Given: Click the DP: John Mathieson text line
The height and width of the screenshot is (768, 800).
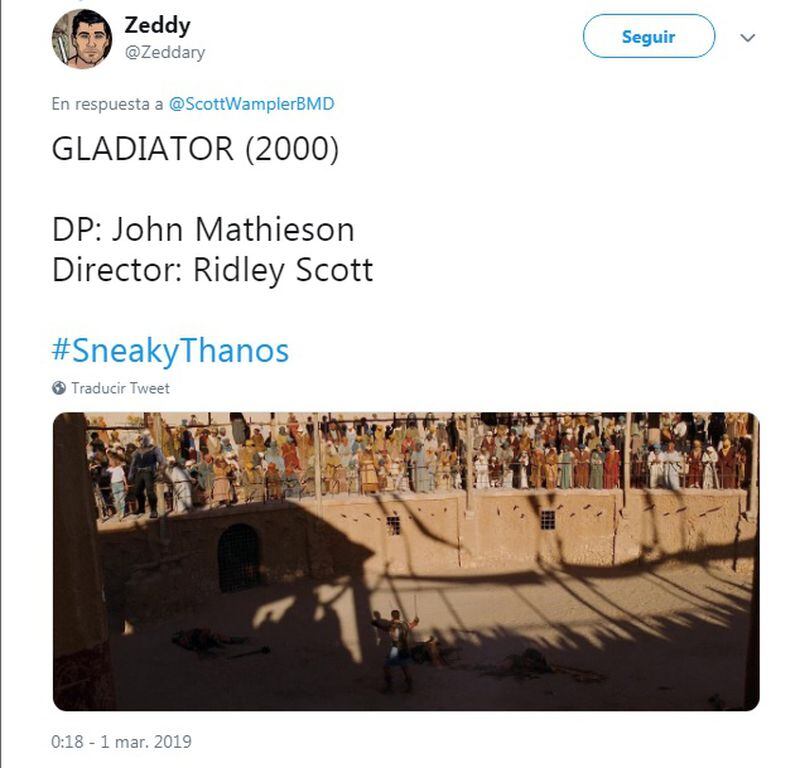Looking at the screenshot, I should 203,229.
